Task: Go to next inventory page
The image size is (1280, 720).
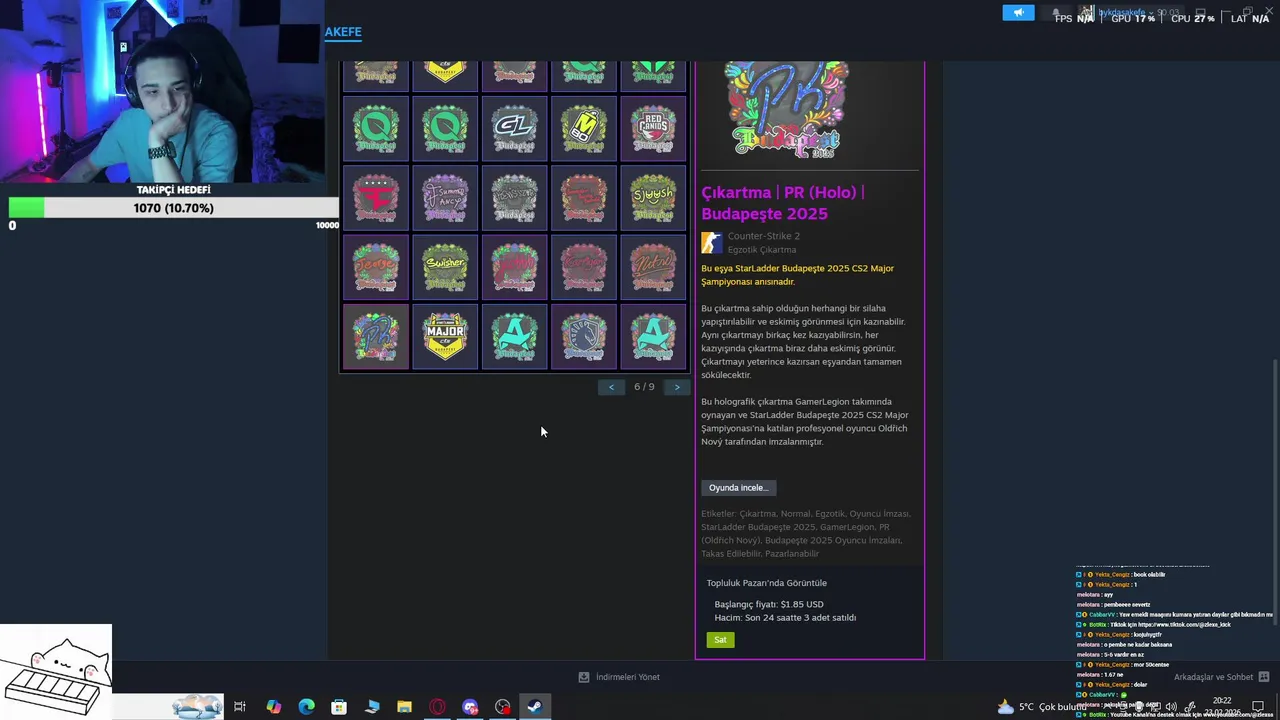Action: tap(677, 387)
